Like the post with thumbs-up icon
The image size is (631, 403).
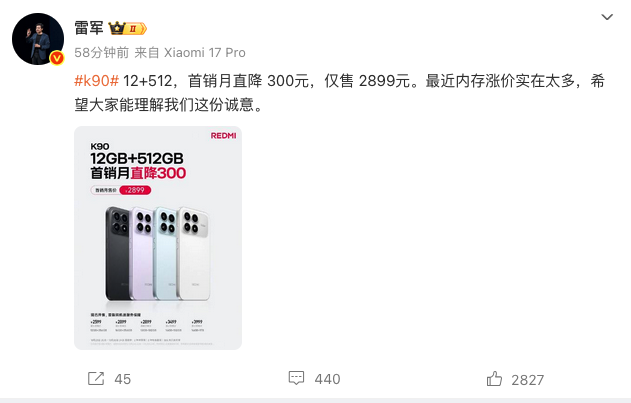click(x=494, y=379)
